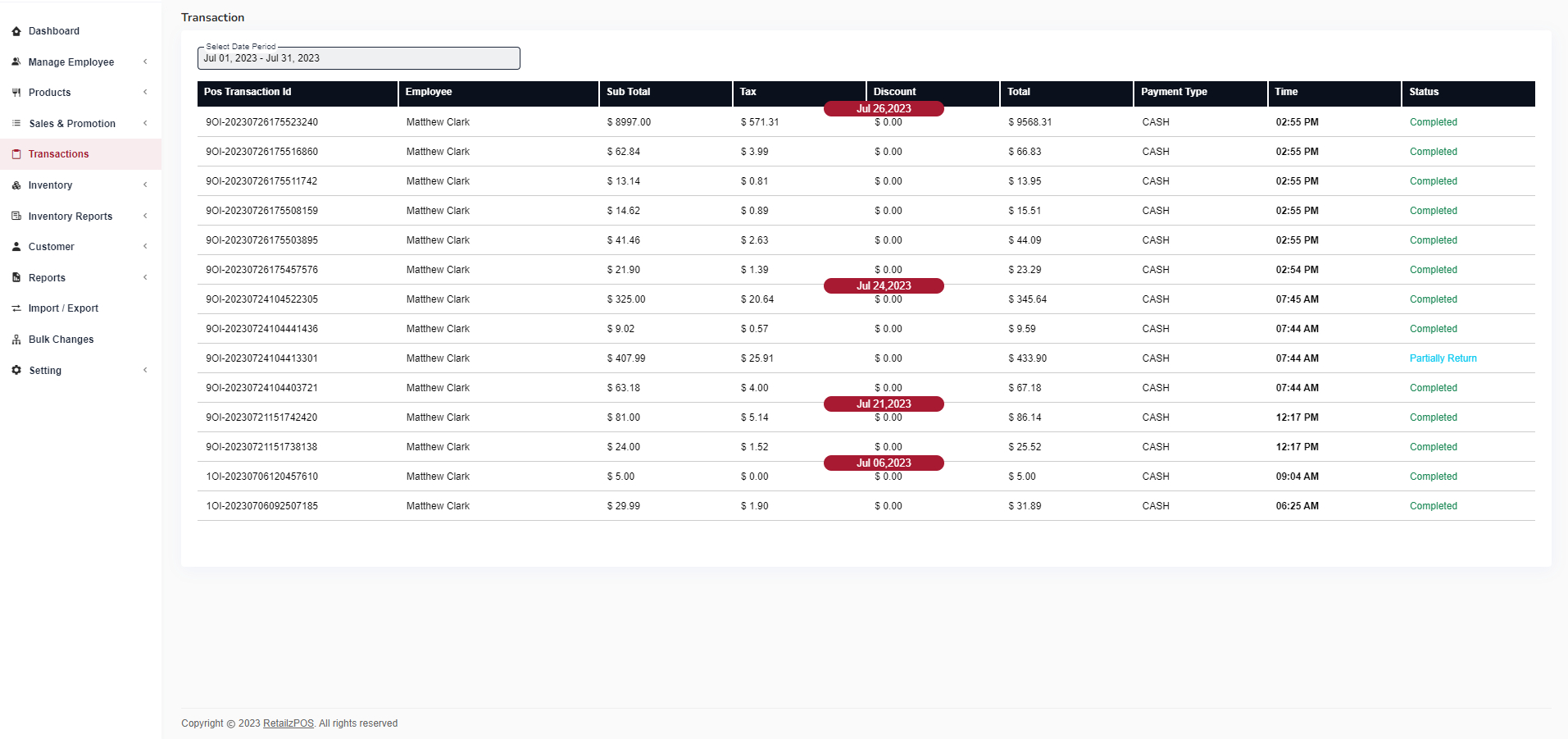
Task: Click the Customer user icon
Action: pos(16,247)
